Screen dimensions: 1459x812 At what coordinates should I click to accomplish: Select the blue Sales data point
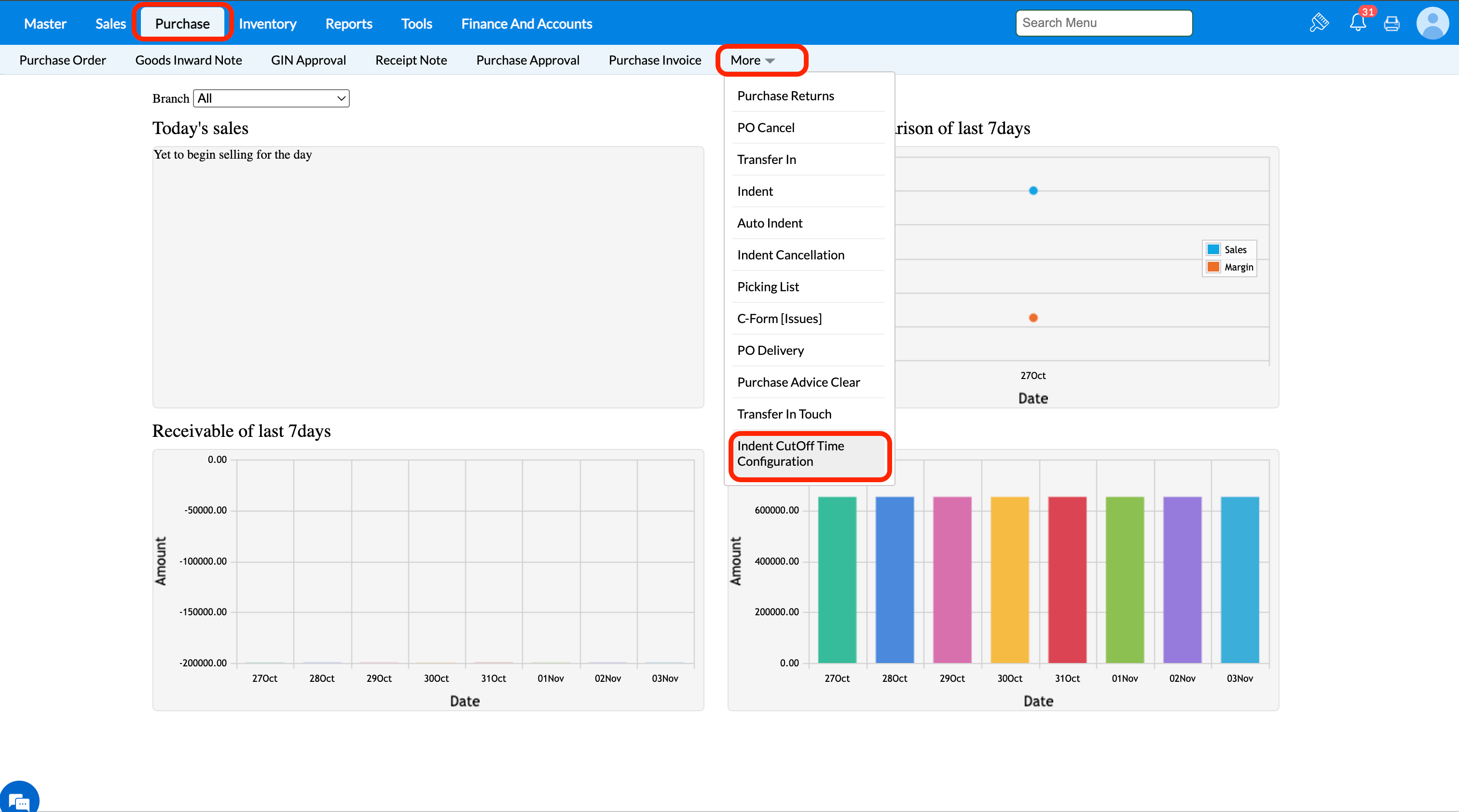1033,190
